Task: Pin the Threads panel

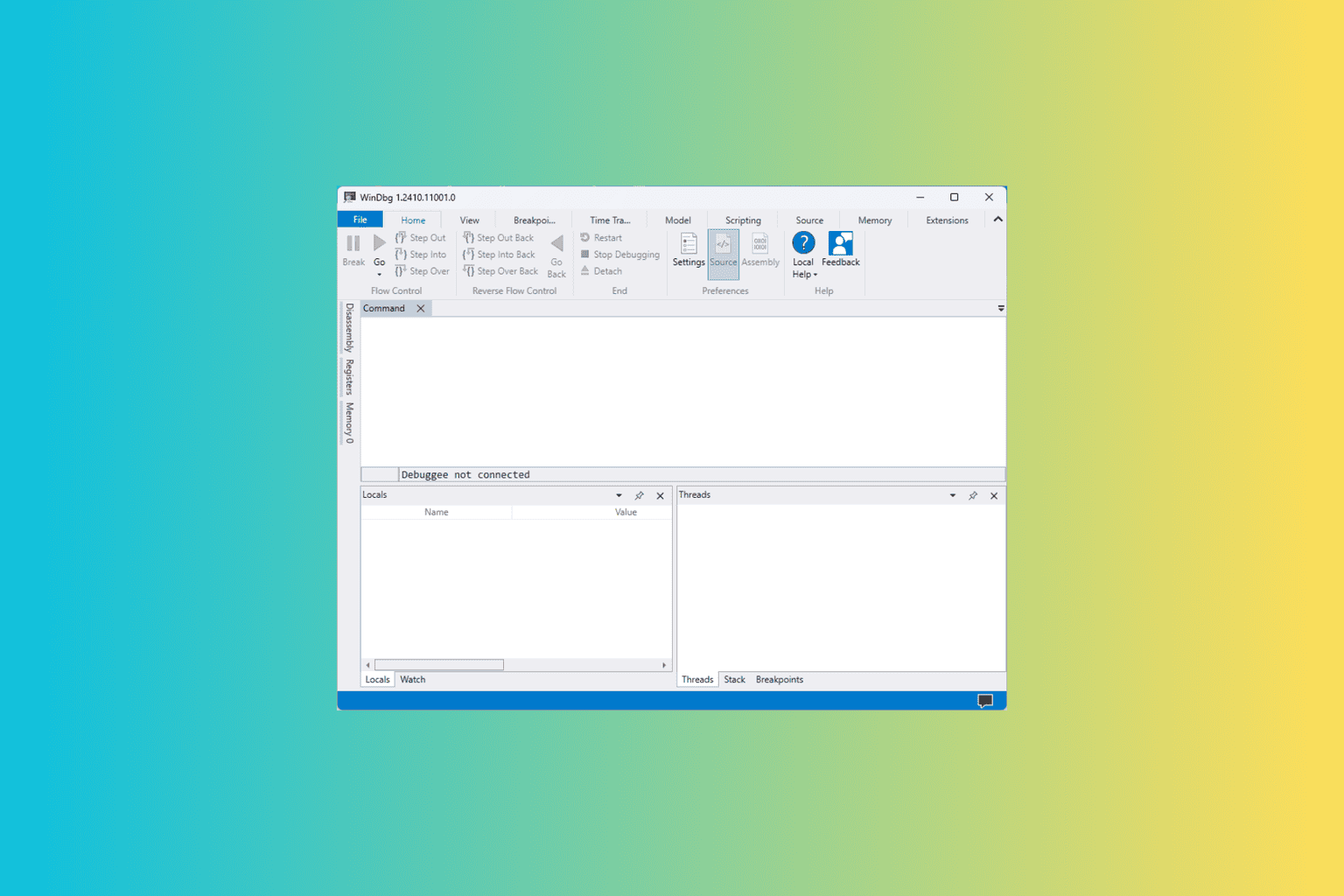Action: [973, 496]
